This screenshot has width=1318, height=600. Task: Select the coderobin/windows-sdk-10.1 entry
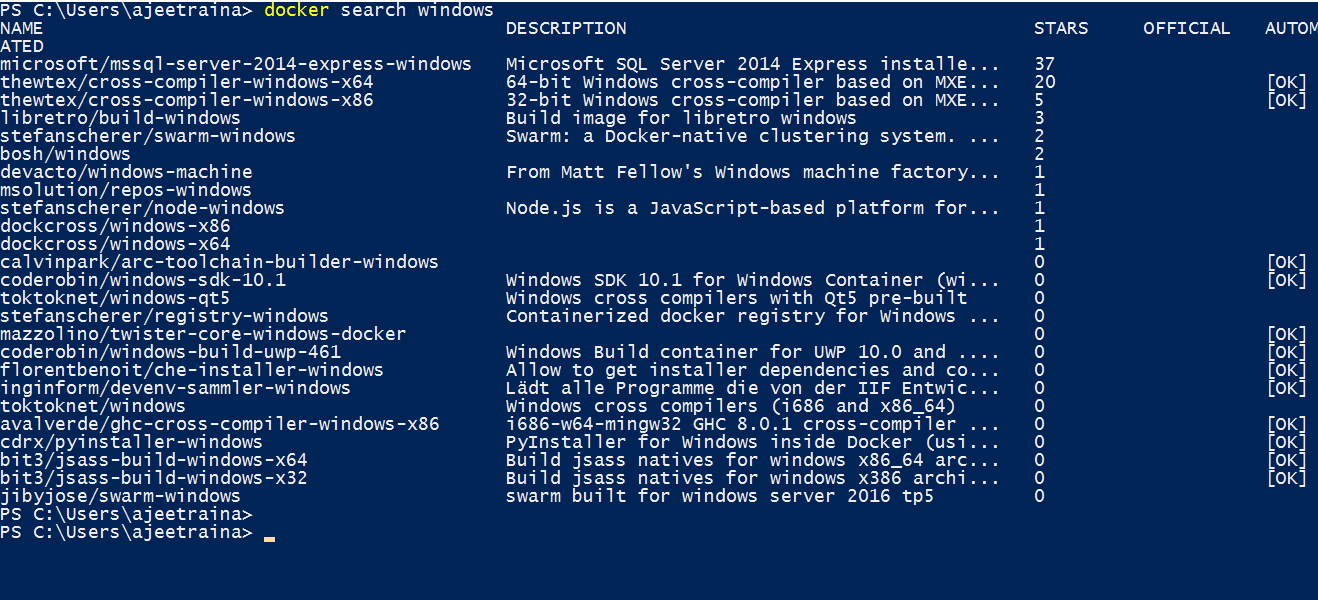coord(143,280)
